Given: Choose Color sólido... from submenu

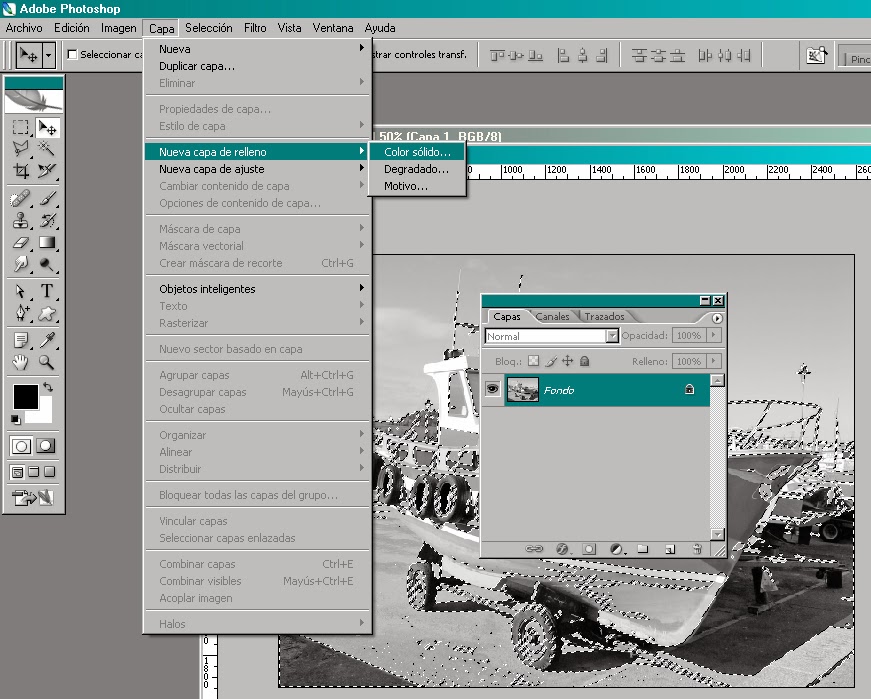Looking at the screenshot, I should [417, 152].
